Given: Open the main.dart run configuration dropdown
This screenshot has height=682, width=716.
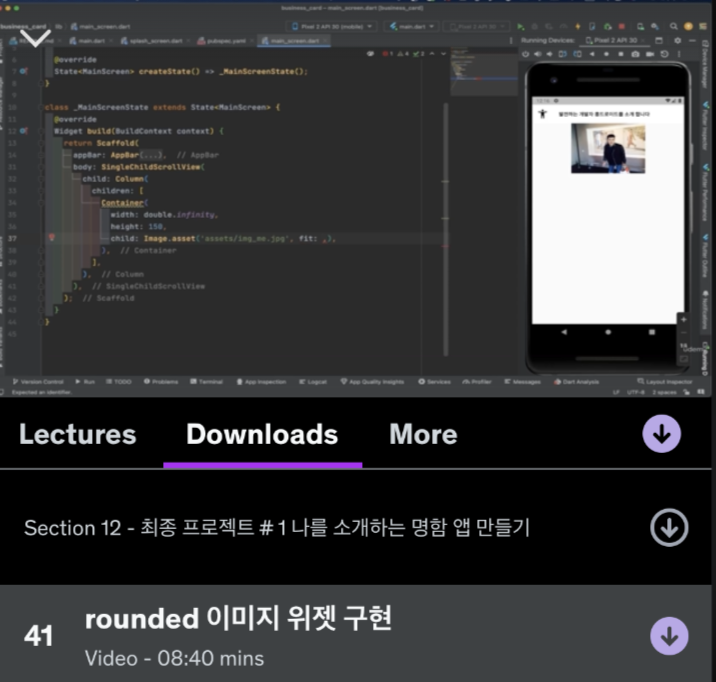Looking at the screenshot, I should (412, 26).
